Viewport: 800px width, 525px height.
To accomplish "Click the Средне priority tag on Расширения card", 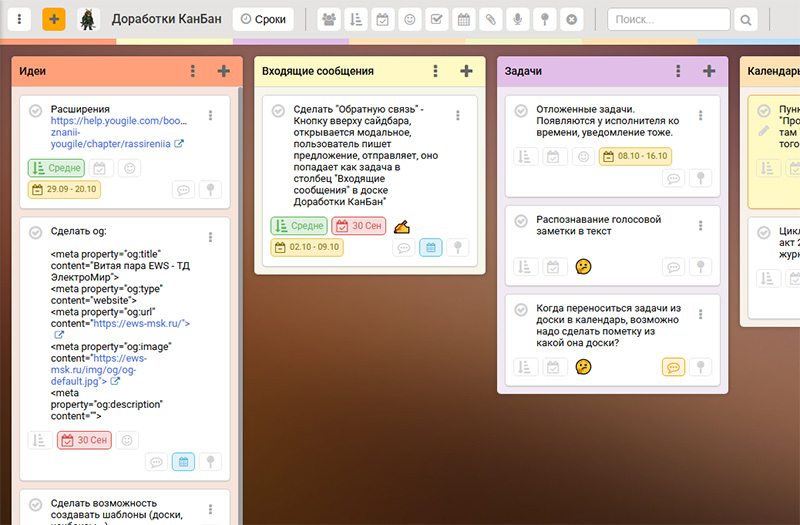I will pos(56,168).
